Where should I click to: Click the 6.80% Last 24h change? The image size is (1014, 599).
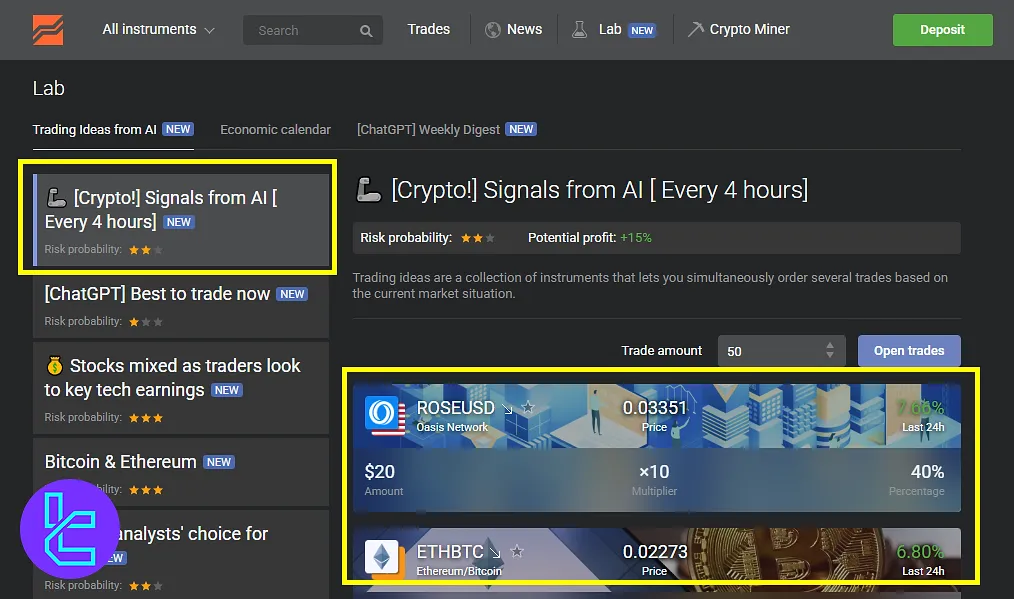[x=920, y=552]
